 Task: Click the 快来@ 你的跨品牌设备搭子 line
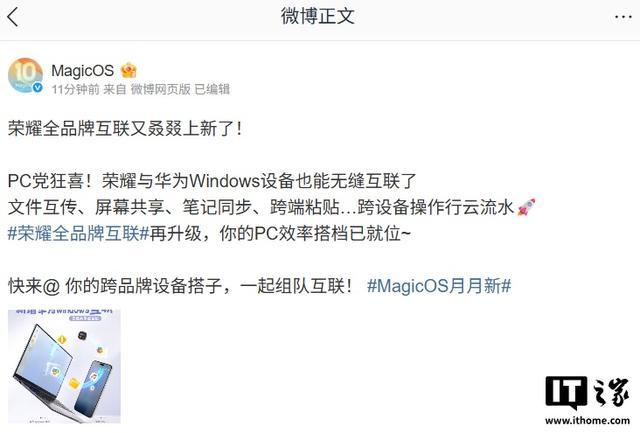180,286
